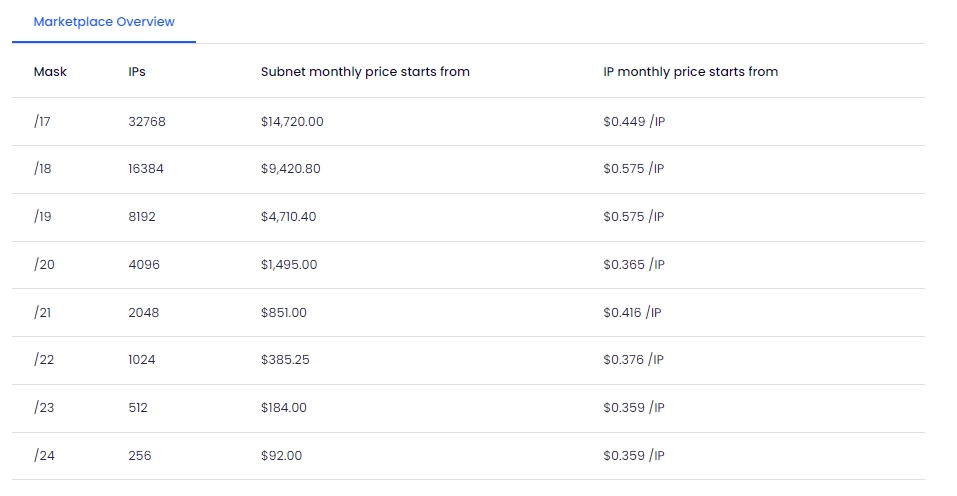Click the $184.00 subnet price
The image size is (957, 496).
coord(284,408)
